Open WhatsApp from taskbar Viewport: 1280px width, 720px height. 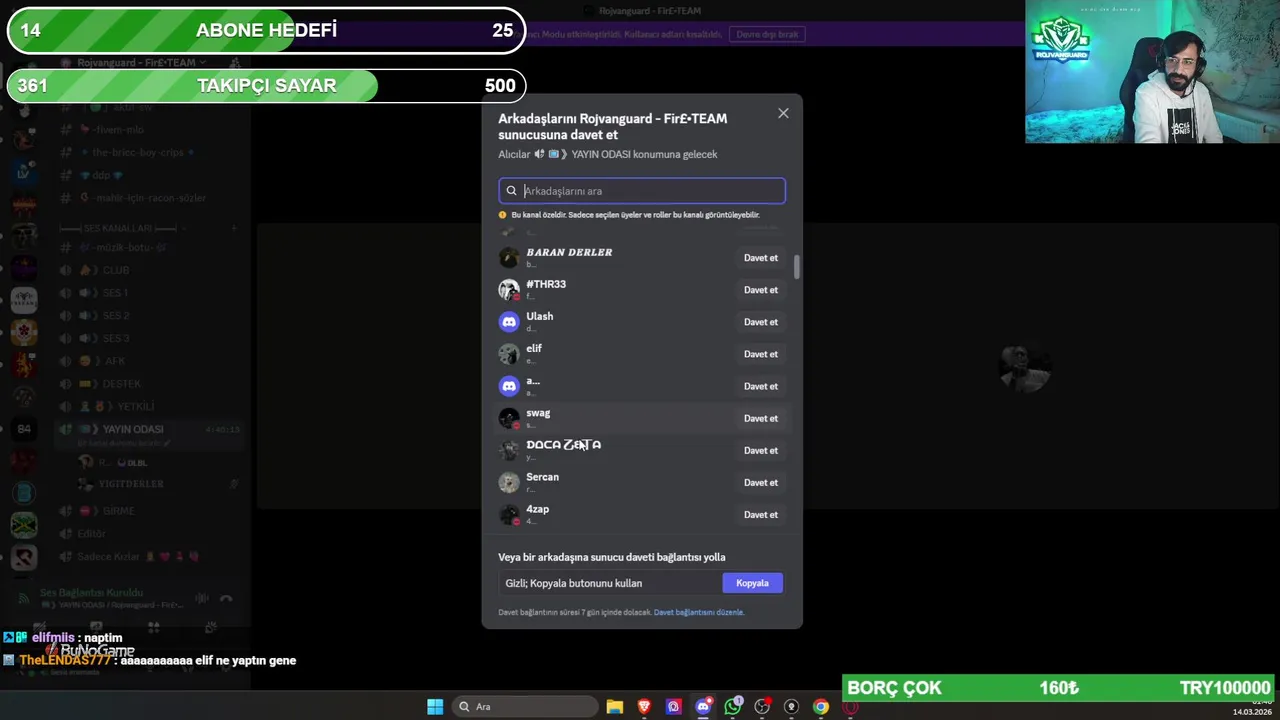click(733, 706)
